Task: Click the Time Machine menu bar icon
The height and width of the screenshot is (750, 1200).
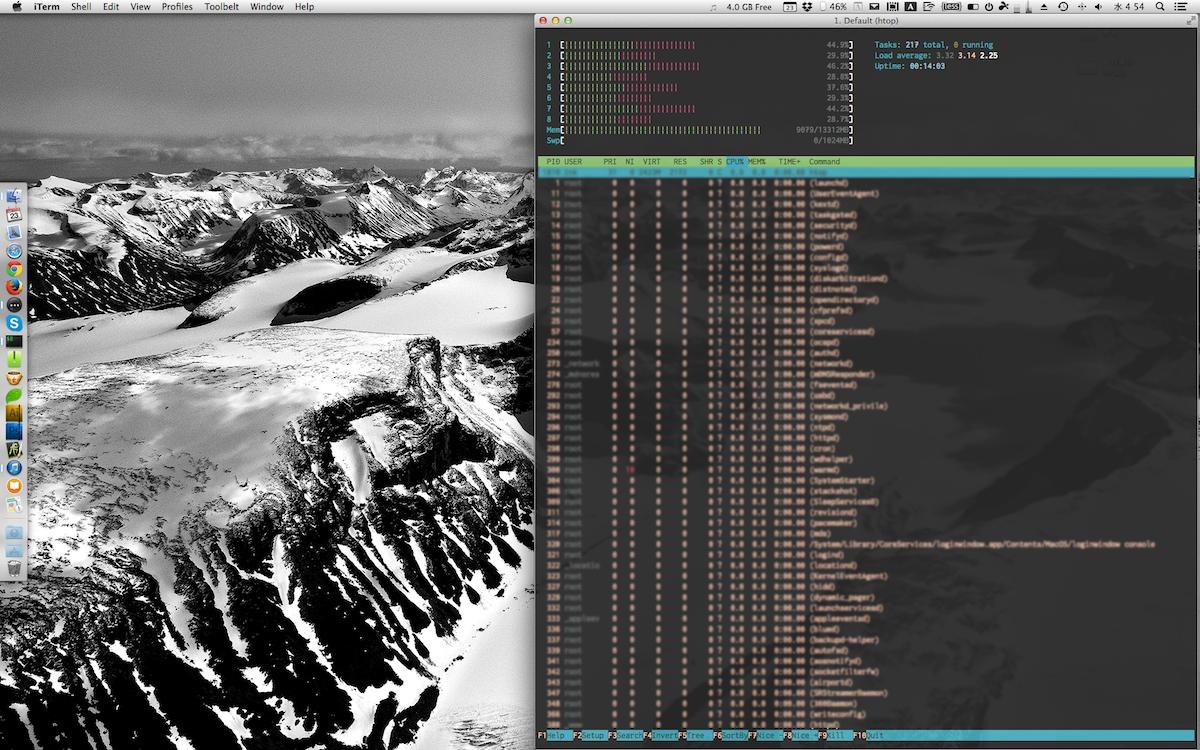Action: point(1063,6)
